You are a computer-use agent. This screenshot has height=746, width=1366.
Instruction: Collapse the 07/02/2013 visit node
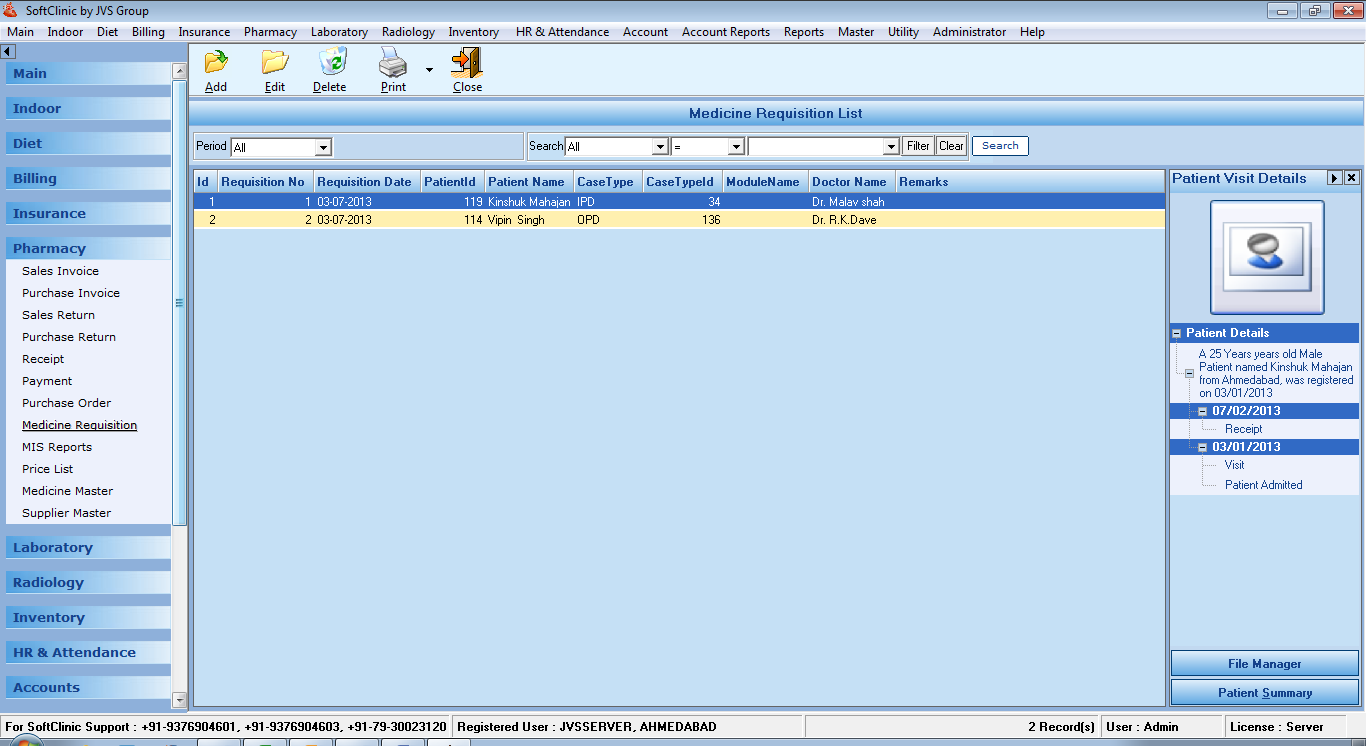1203,412
